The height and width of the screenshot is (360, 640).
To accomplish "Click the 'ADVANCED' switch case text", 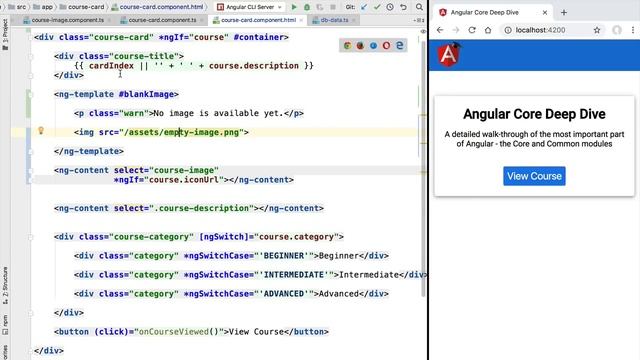I will (x=284, y=293).
